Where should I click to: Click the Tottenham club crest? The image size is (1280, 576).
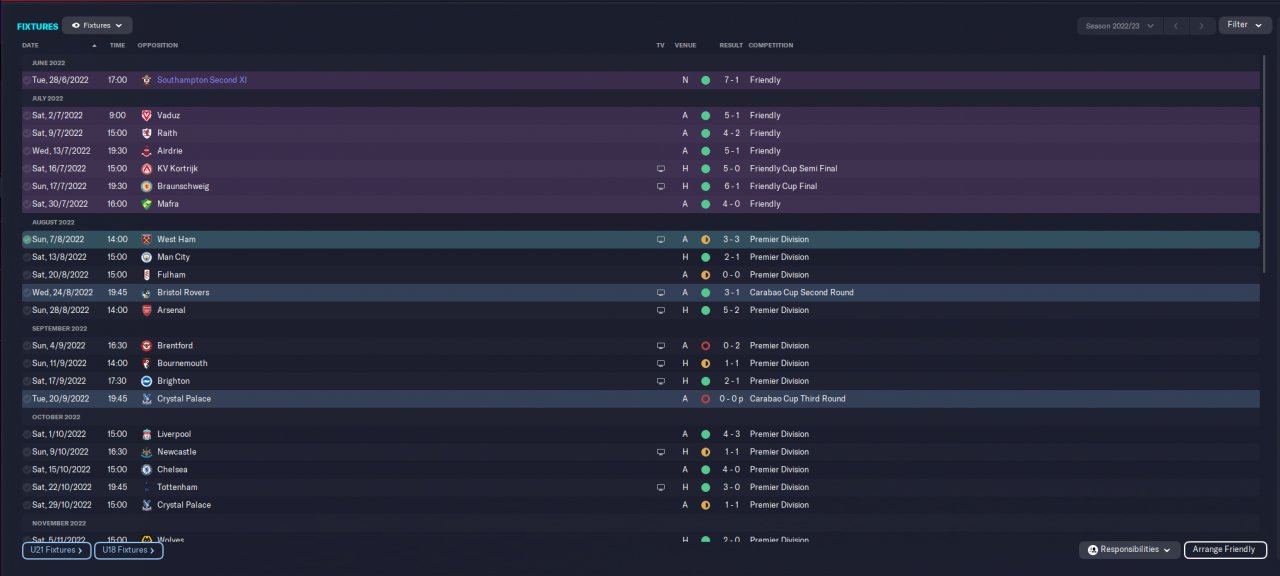146,487
